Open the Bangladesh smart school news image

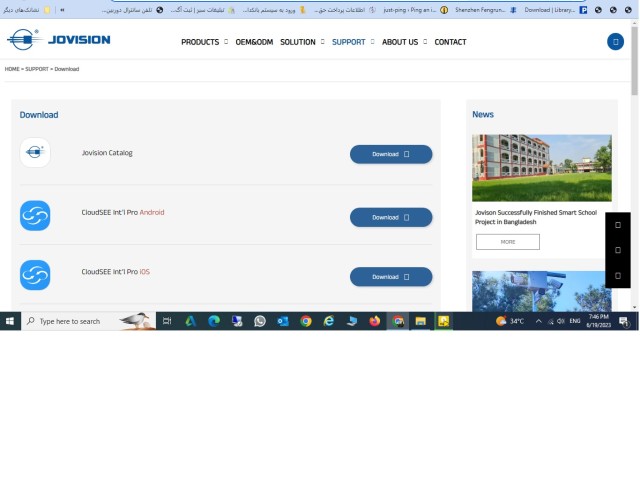tap(542, 168)
